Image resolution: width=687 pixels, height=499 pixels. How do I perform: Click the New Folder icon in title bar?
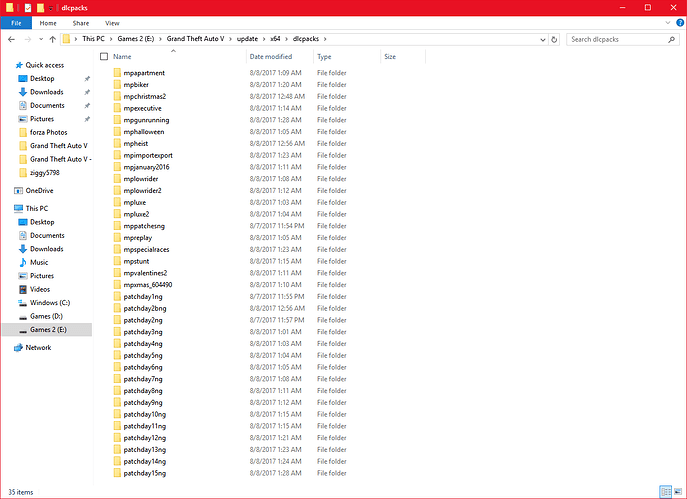40,7
